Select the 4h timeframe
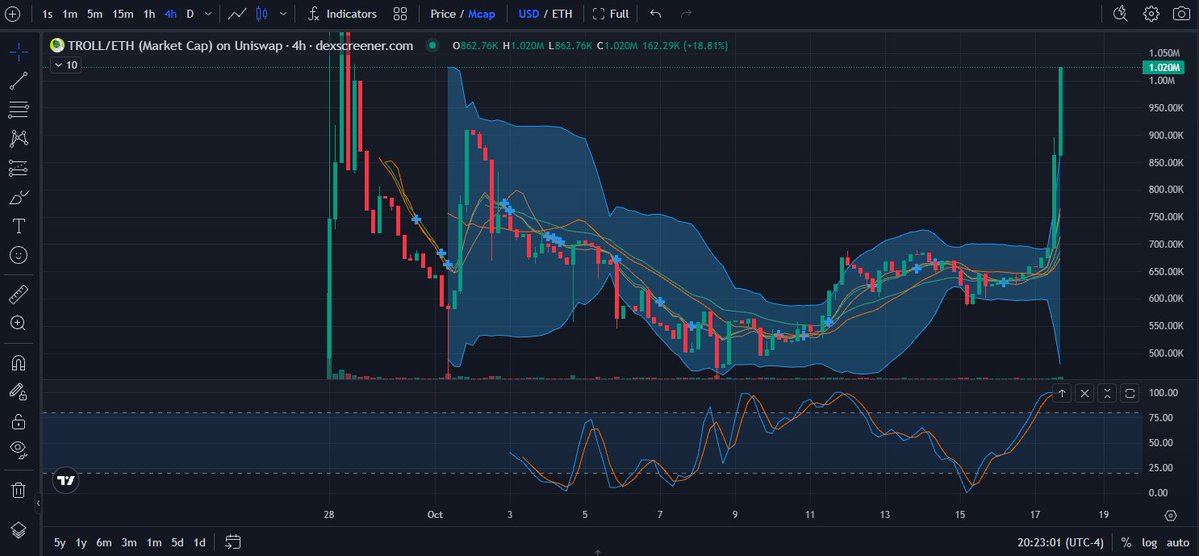Viewport: 1199px width, 556px height. coord(171,14)
